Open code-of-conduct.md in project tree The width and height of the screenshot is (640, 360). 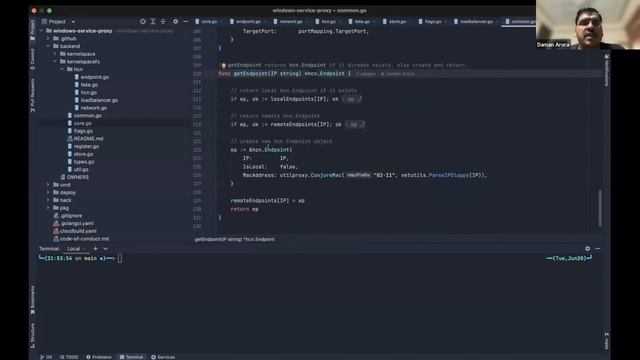(84, 239)
